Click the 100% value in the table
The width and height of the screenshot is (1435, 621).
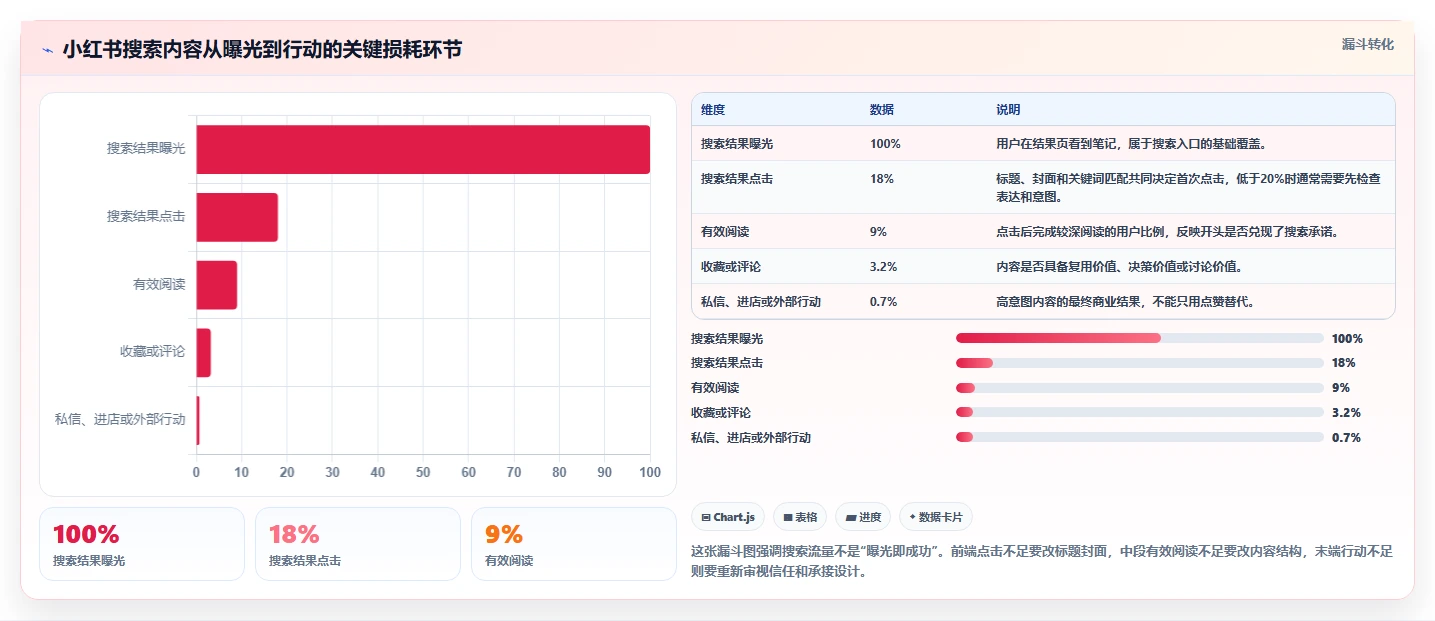pos(885,144)
